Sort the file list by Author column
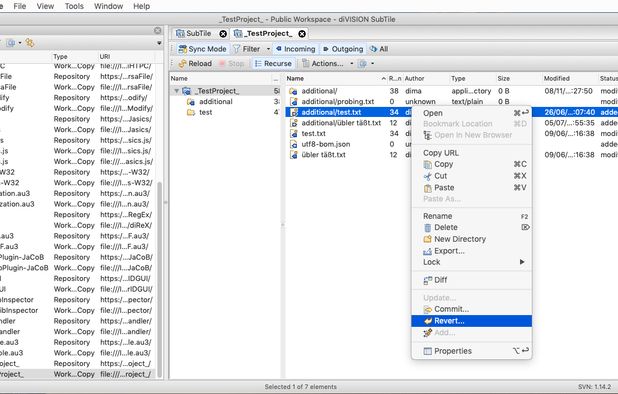This screenshot has height=394, width=618. tap(426, 78)
